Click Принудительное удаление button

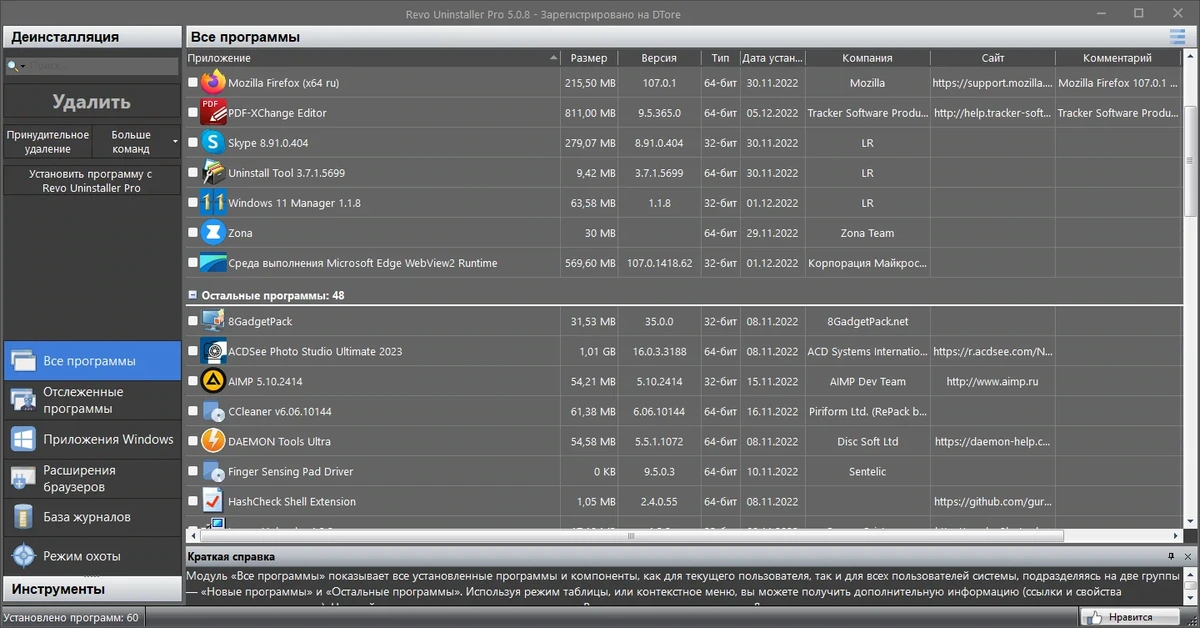48,141
